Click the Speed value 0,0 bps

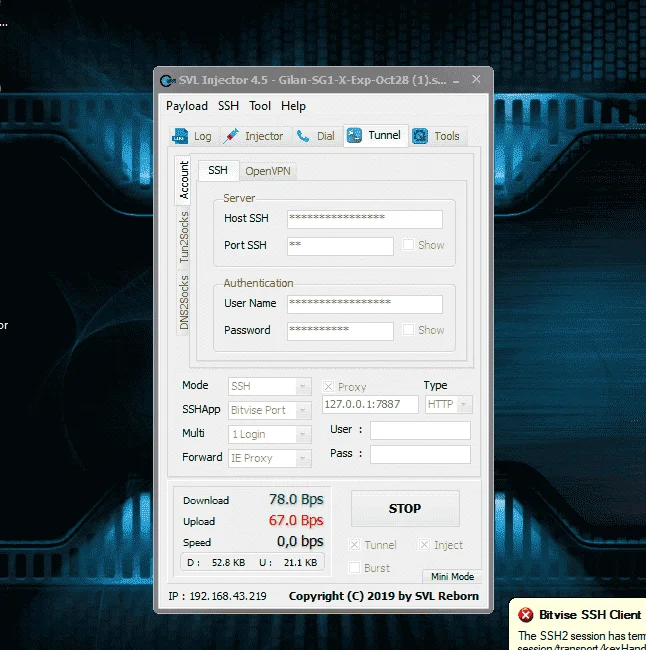[x=300, y=541]
